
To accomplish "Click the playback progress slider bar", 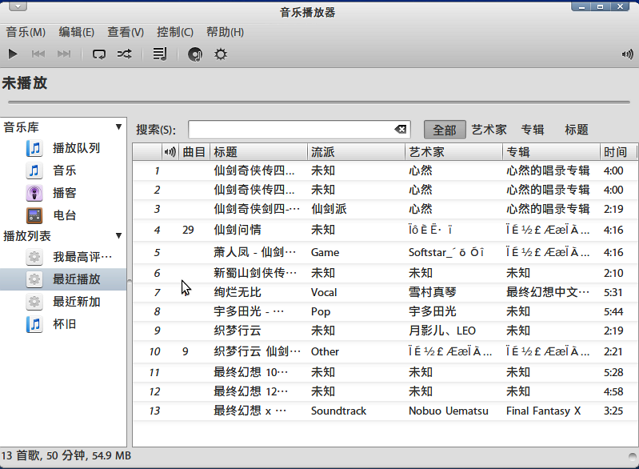I will click(319, 102).
